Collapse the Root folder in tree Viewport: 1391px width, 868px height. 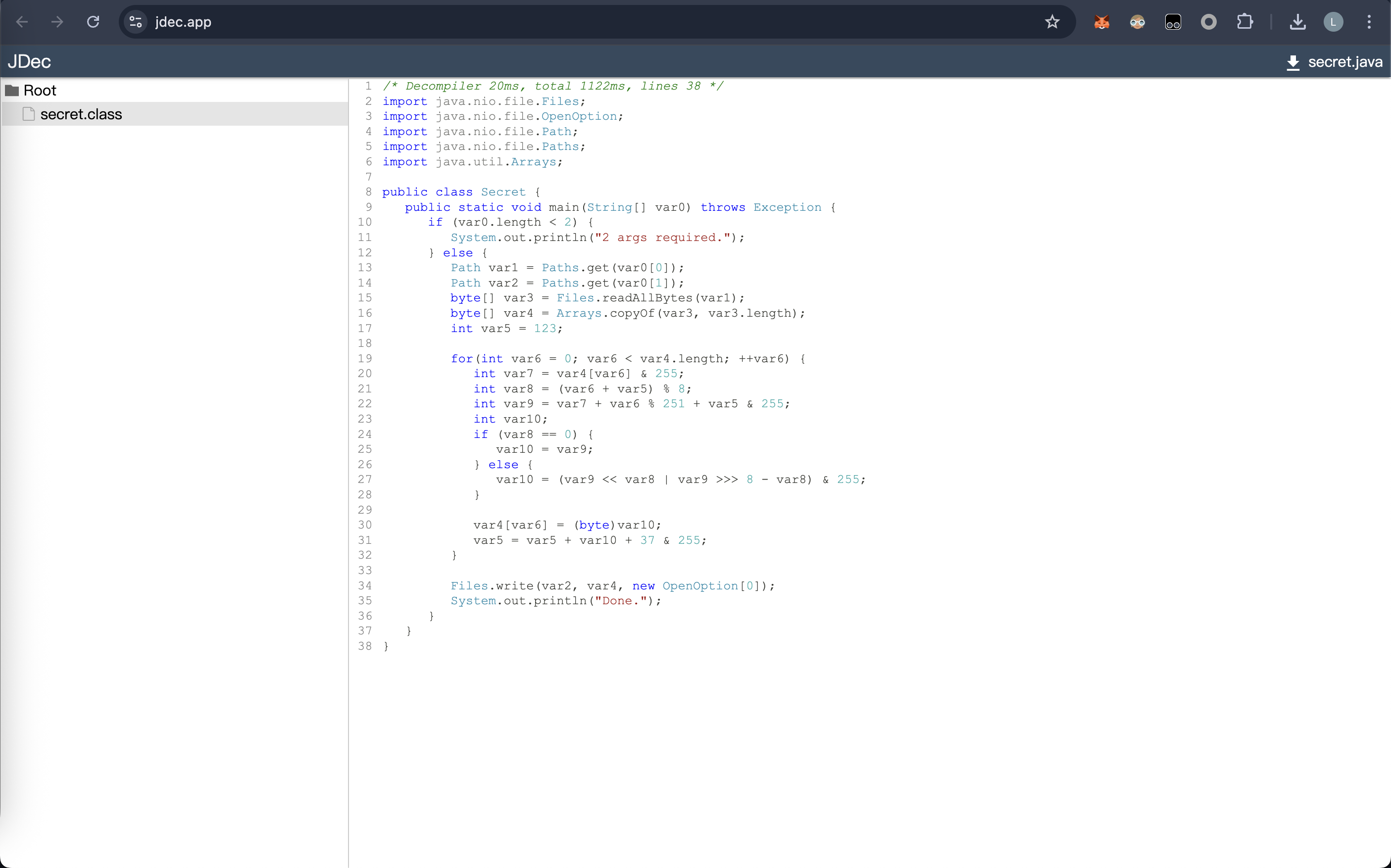click(x=40, y=90)
